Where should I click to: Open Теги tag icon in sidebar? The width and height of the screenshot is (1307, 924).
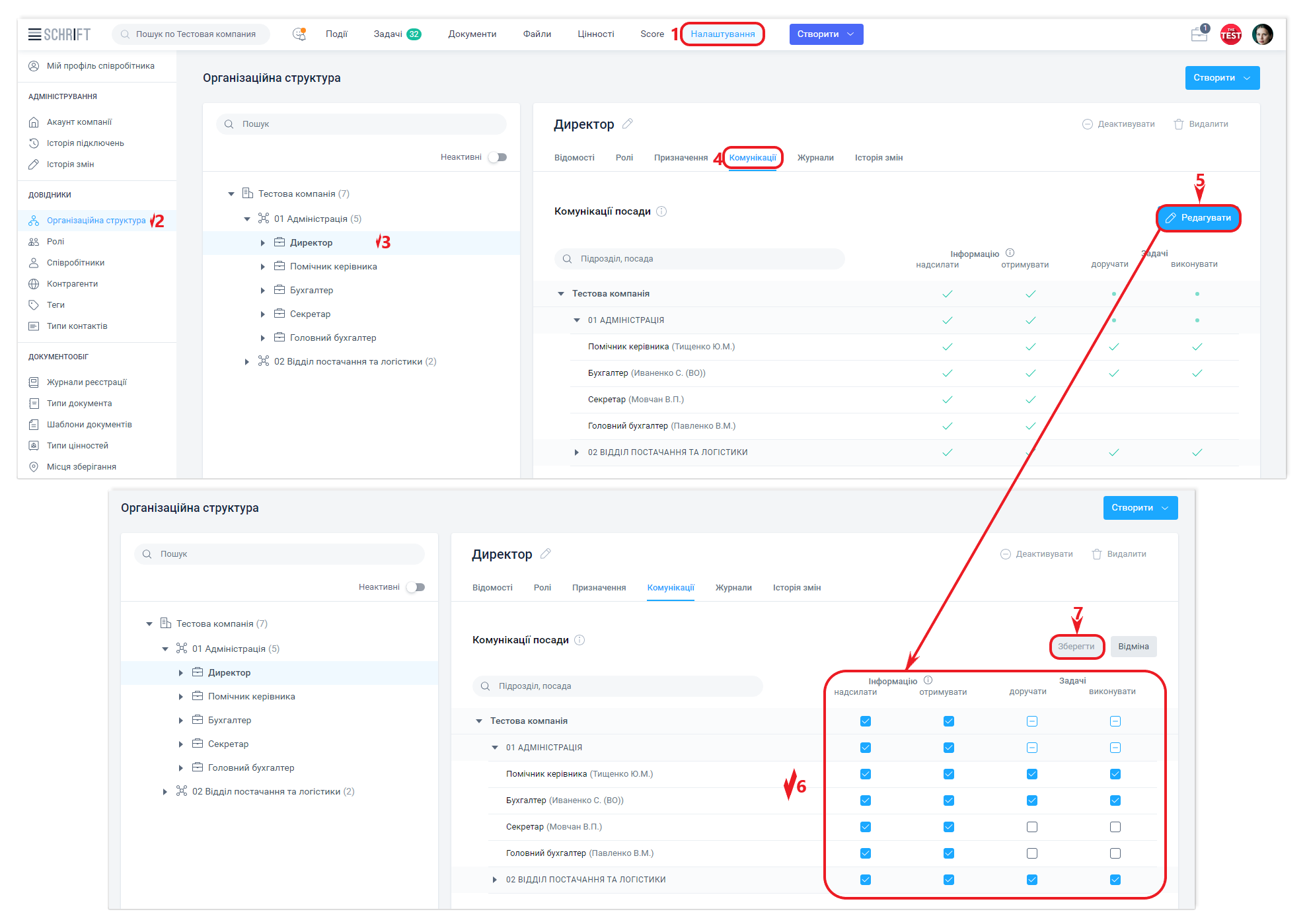tap(34, 305)
